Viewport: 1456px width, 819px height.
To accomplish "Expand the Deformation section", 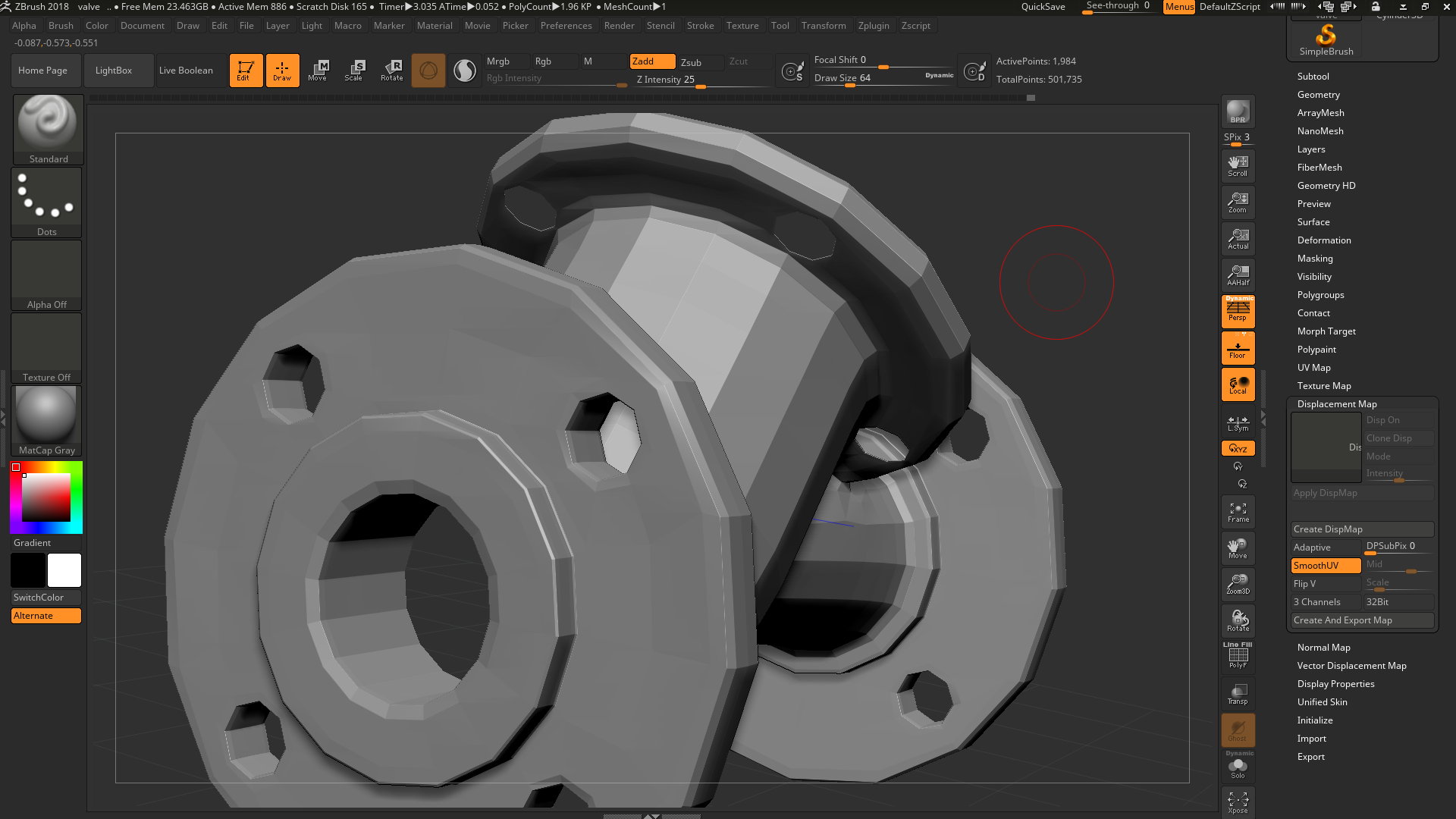I will (x=1323, y=240).
